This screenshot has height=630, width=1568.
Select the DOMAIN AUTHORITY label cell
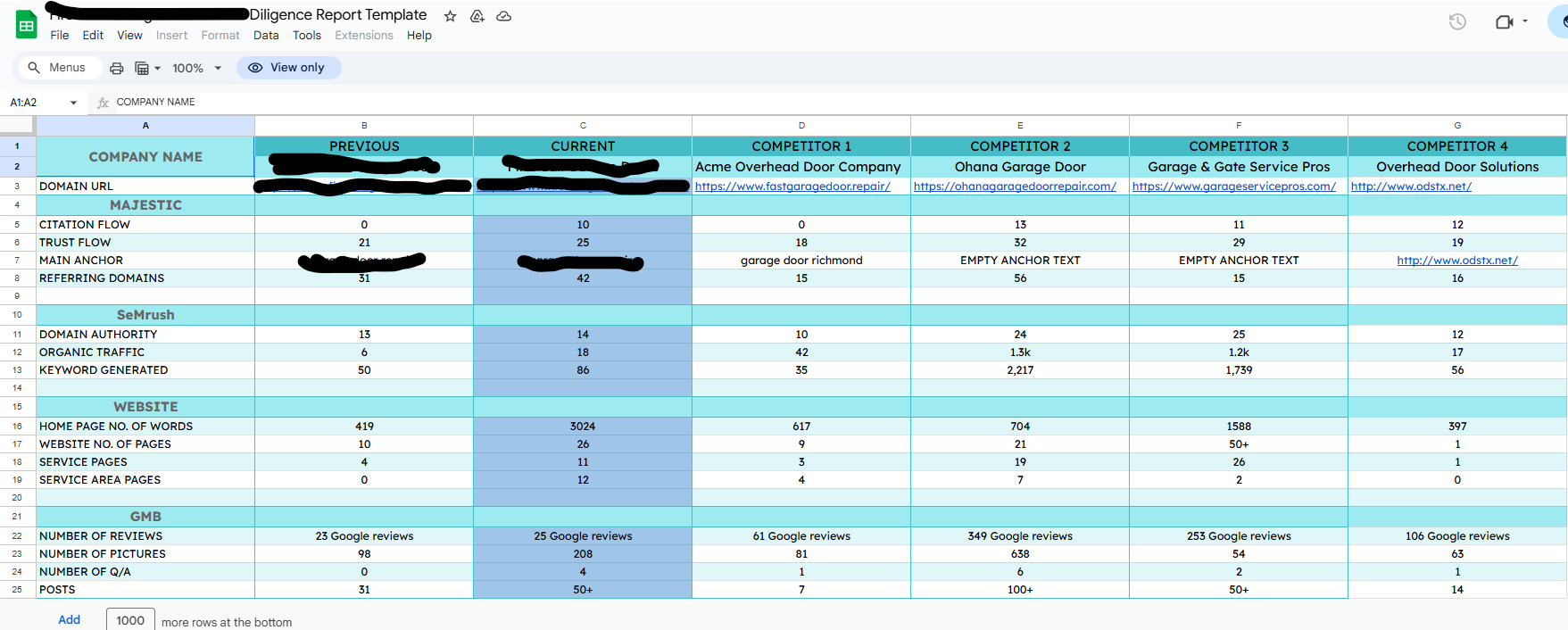pyautogui.click(x=145, y=335)
